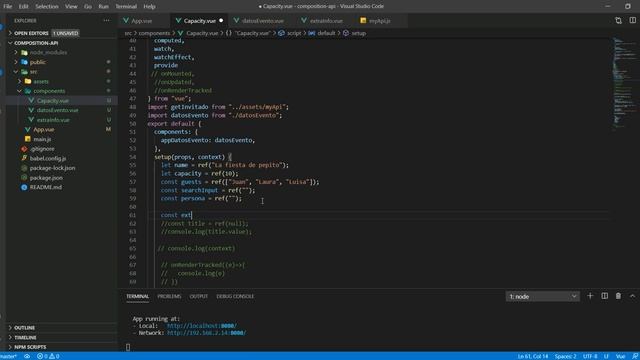Viewport: 640px width, 360px height.
Task: Open App.vue in the file tree
Action: click(44, 129)
